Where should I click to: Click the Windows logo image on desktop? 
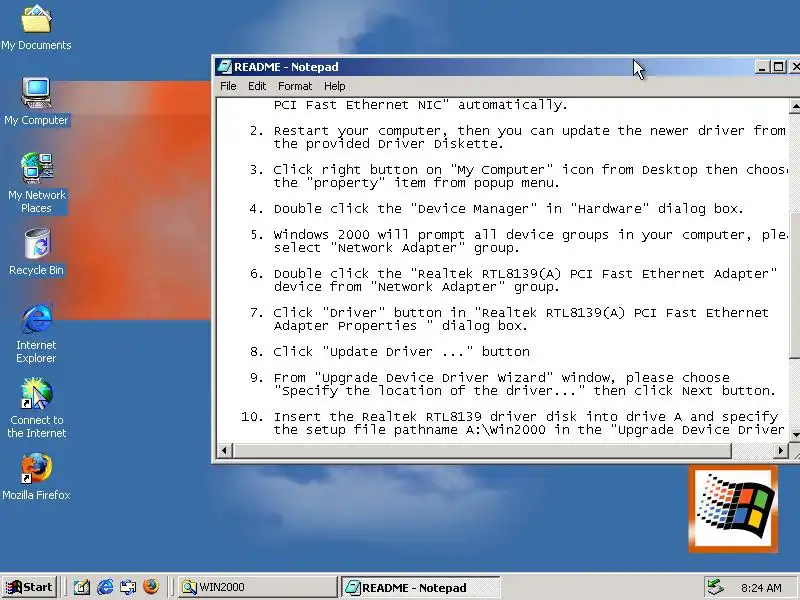(x=734, y=510)
